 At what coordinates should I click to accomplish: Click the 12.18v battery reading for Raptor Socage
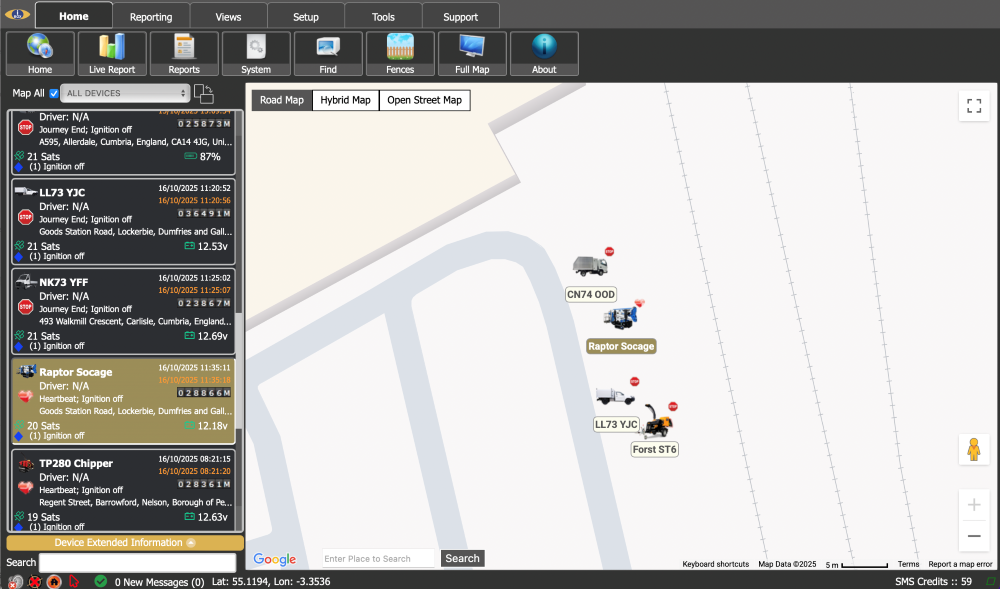click(x=212, y=426)
